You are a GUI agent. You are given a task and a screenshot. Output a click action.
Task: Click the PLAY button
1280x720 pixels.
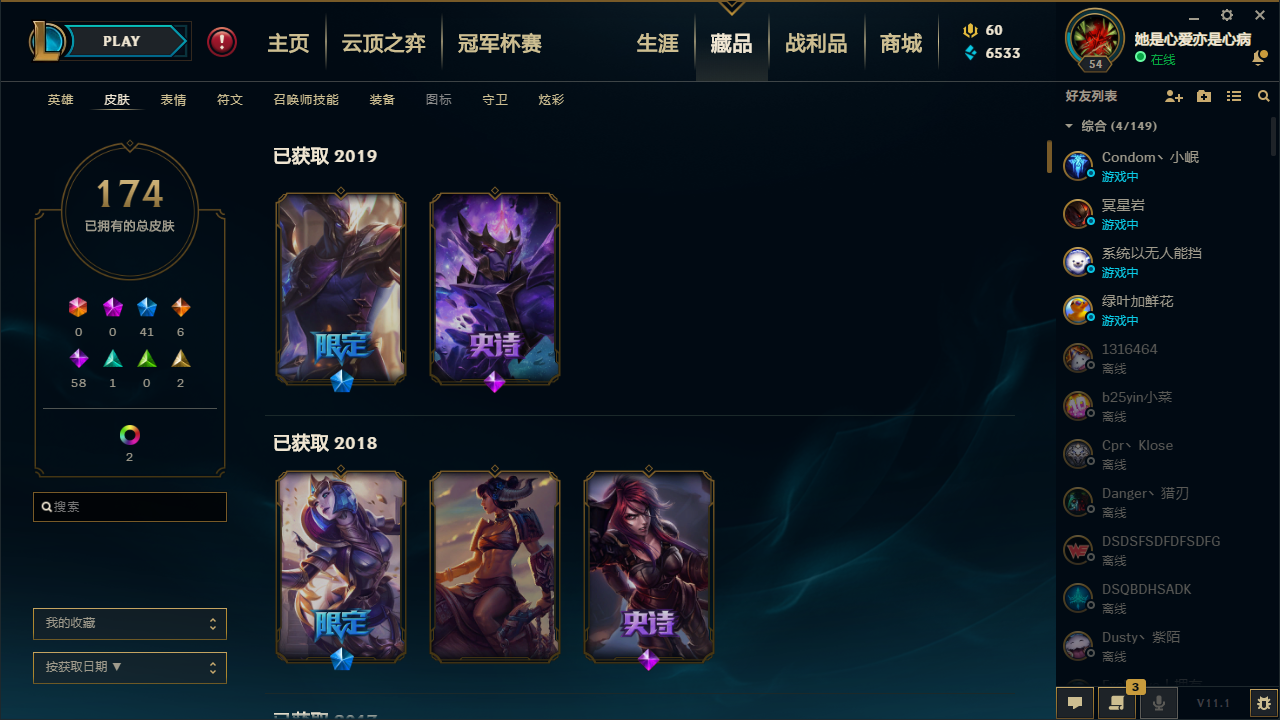[x=121, y=41]
